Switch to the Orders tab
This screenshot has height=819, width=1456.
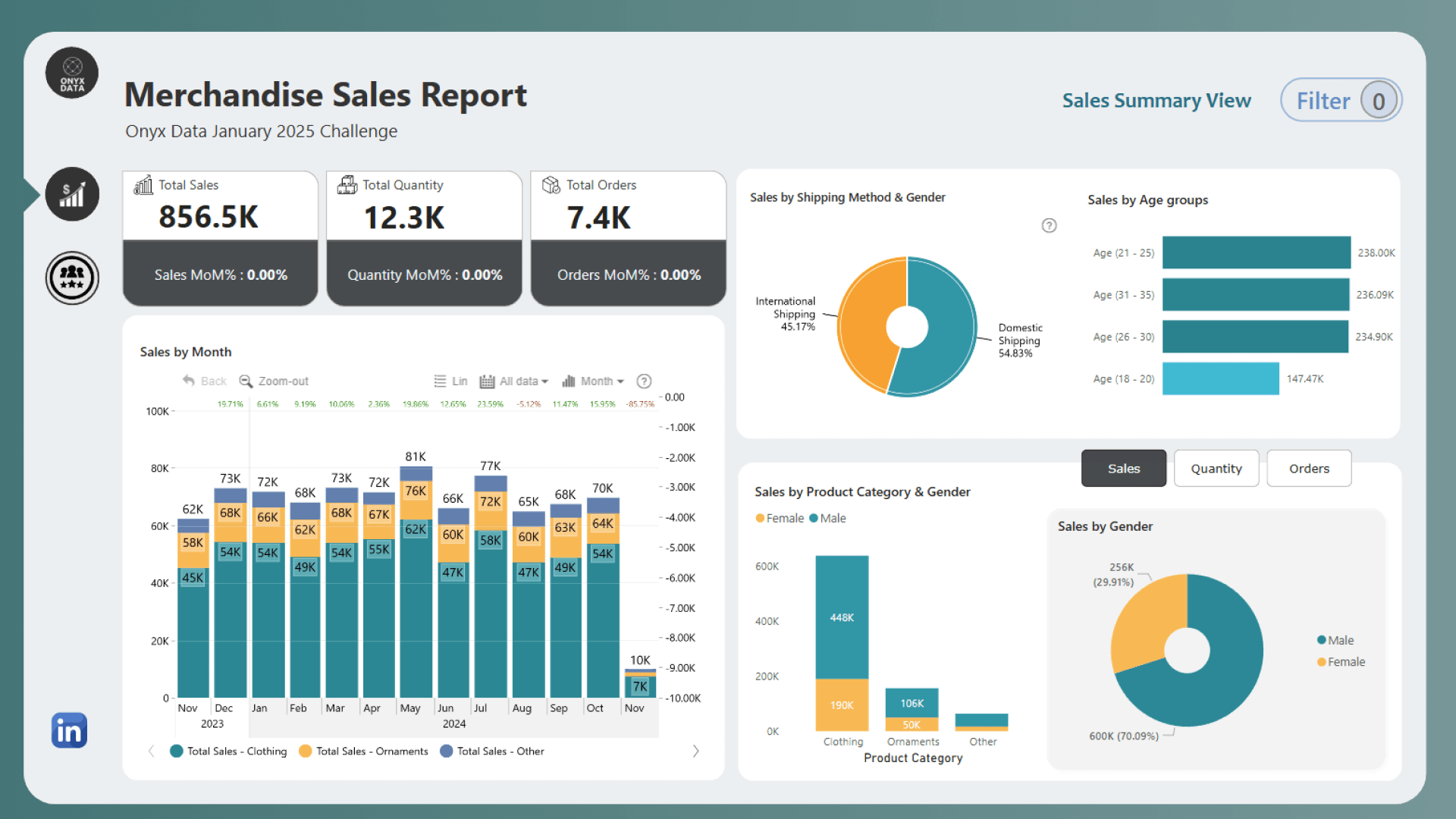tap(1308, 469)
